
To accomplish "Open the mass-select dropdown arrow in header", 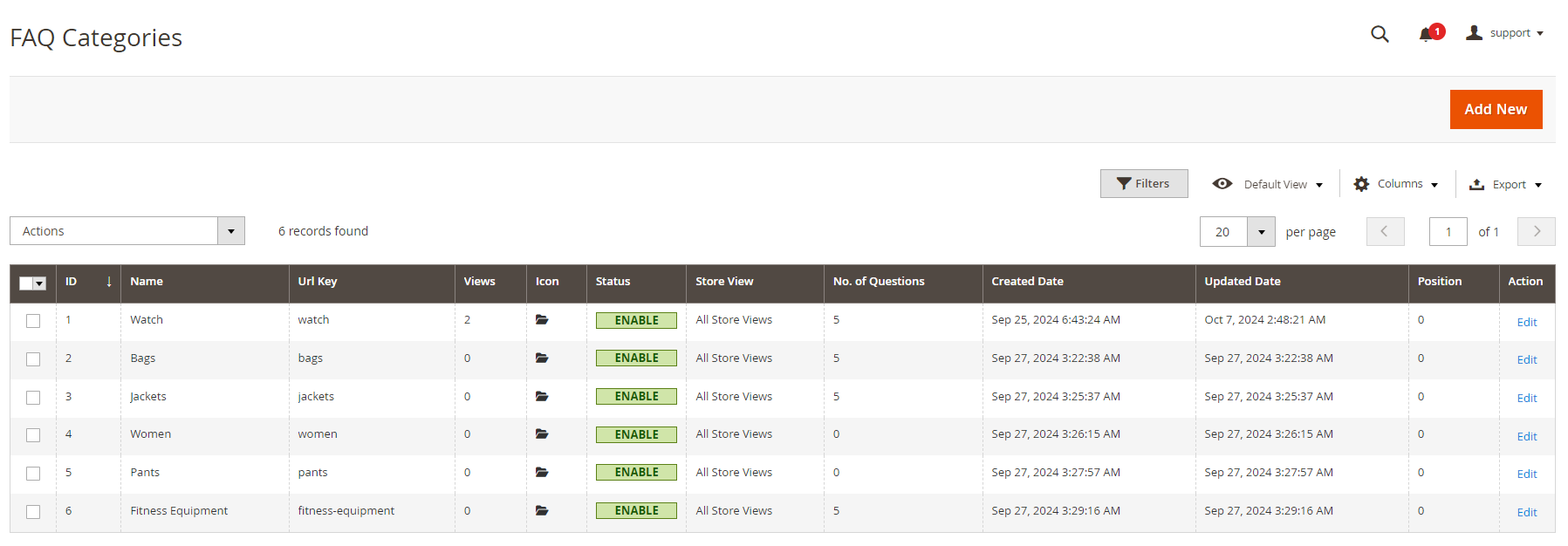I will 40,283.
